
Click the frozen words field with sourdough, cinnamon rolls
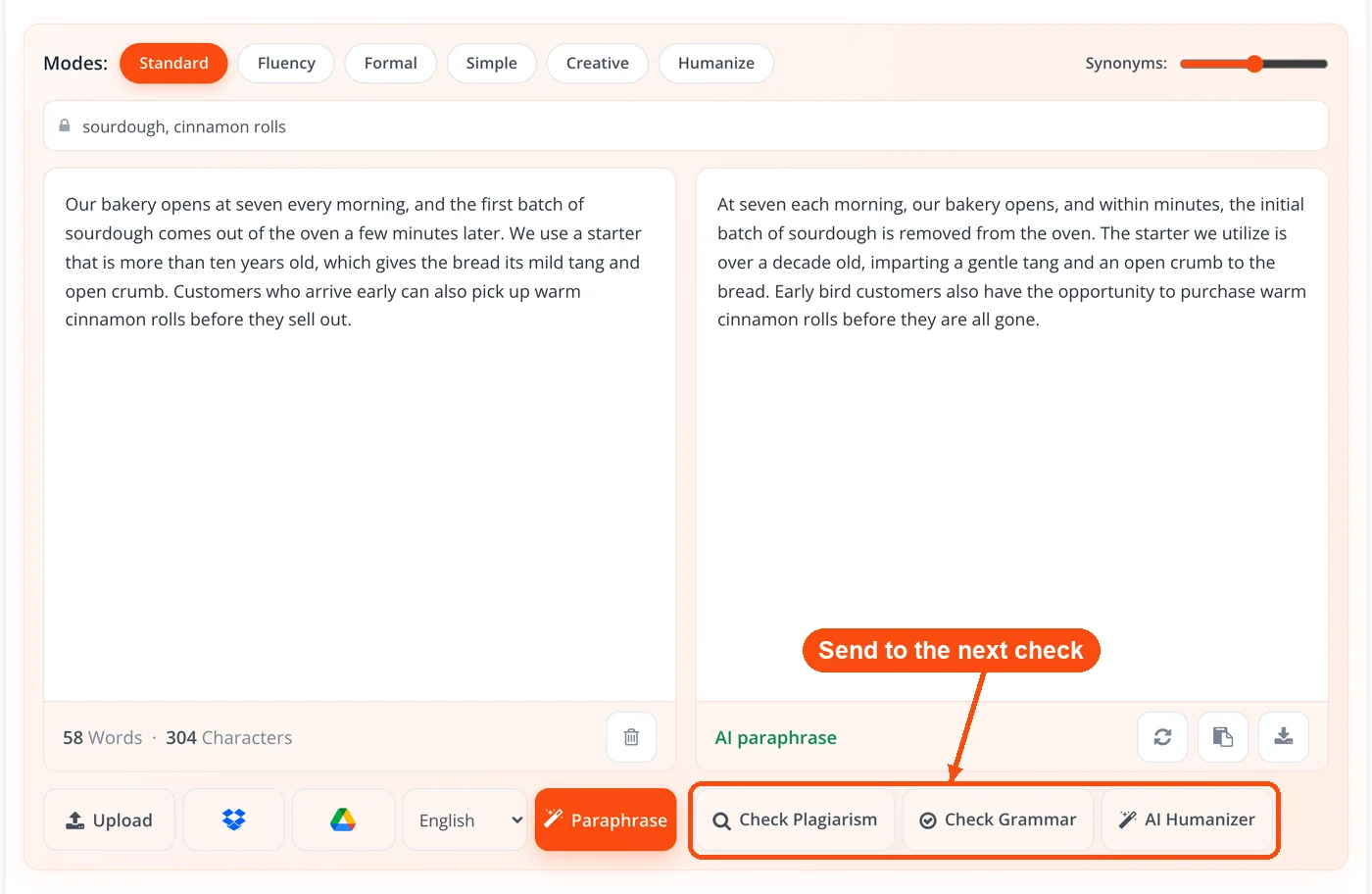click(685, 126)
